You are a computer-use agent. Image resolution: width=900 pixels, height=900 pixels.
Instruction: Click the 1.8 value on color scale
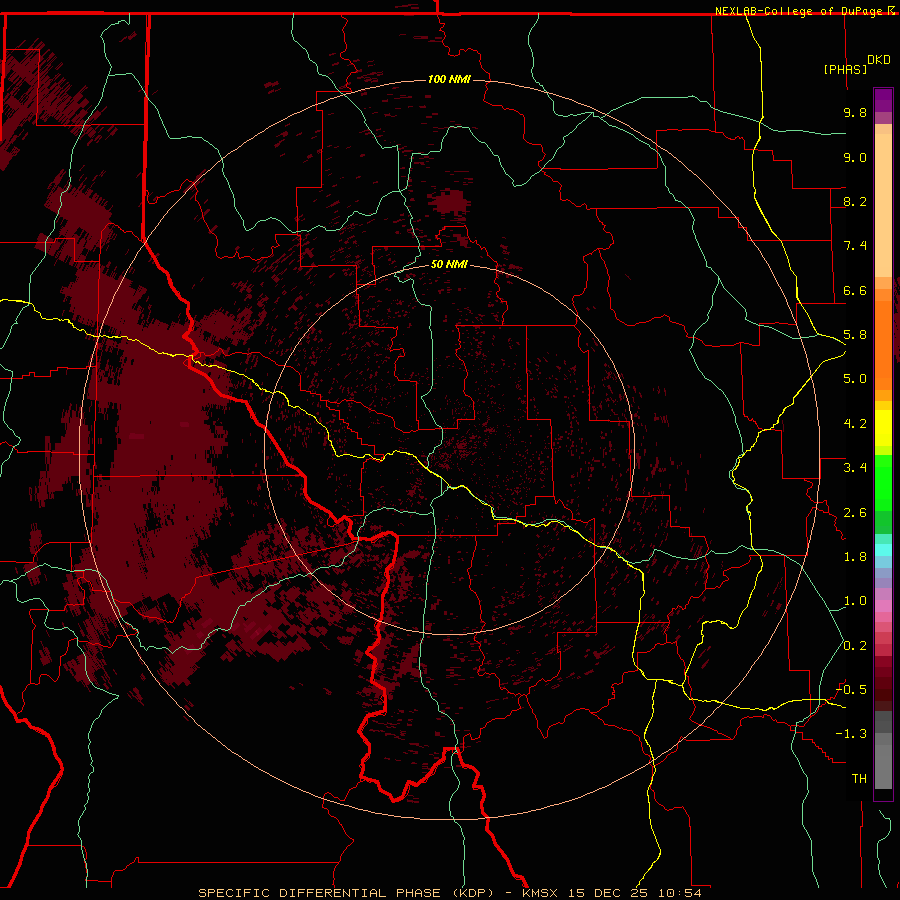click(x=855, y=557)
